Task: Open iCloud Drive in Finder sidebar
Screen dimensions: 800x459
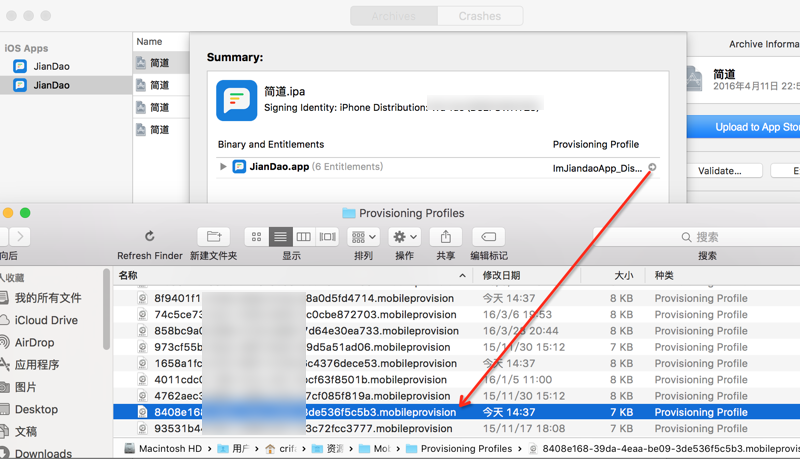Action: click(46, 320)
